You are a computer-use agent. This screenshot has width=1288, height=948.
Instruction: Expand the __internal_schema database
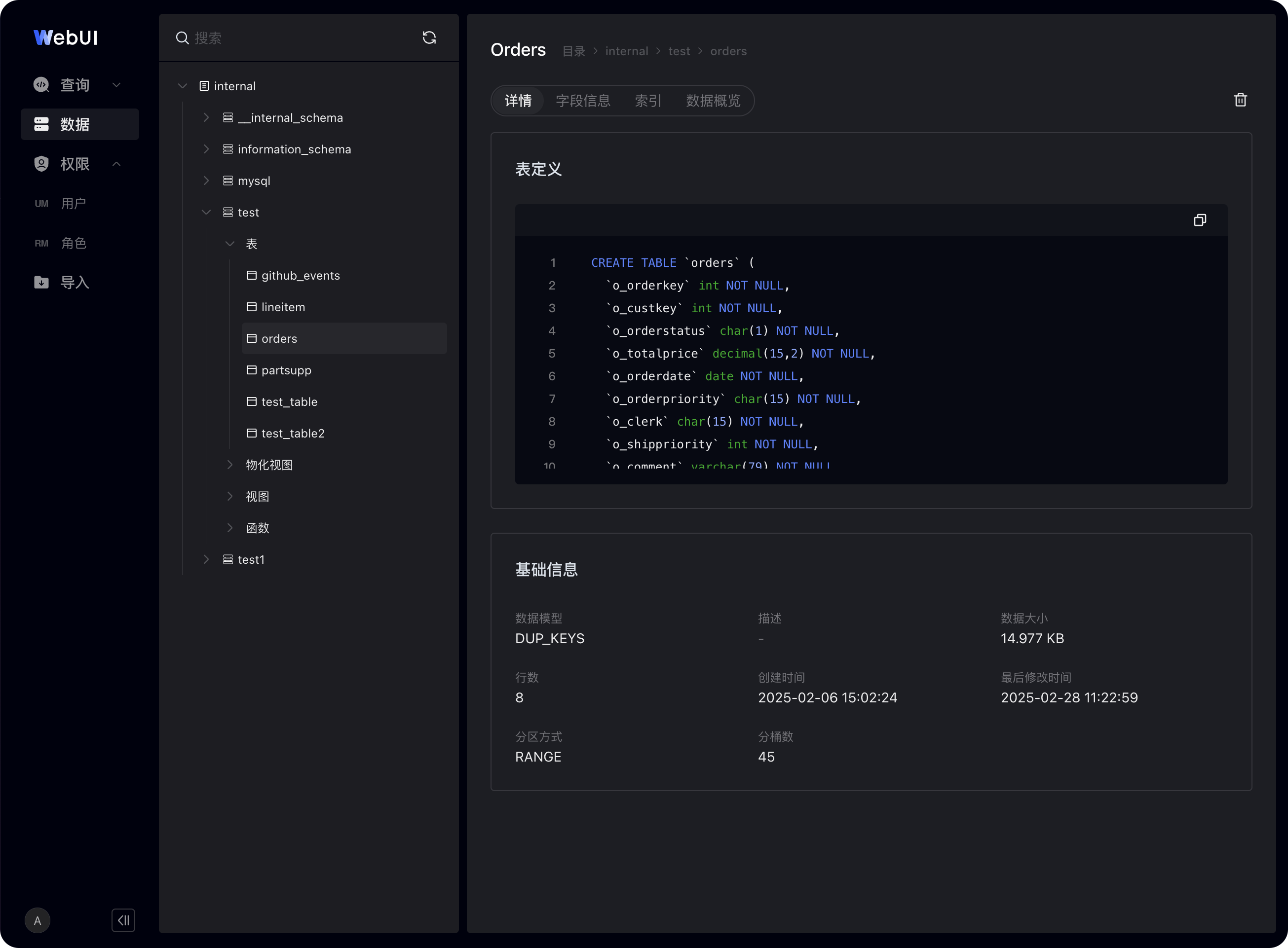(x=206, y=118)
